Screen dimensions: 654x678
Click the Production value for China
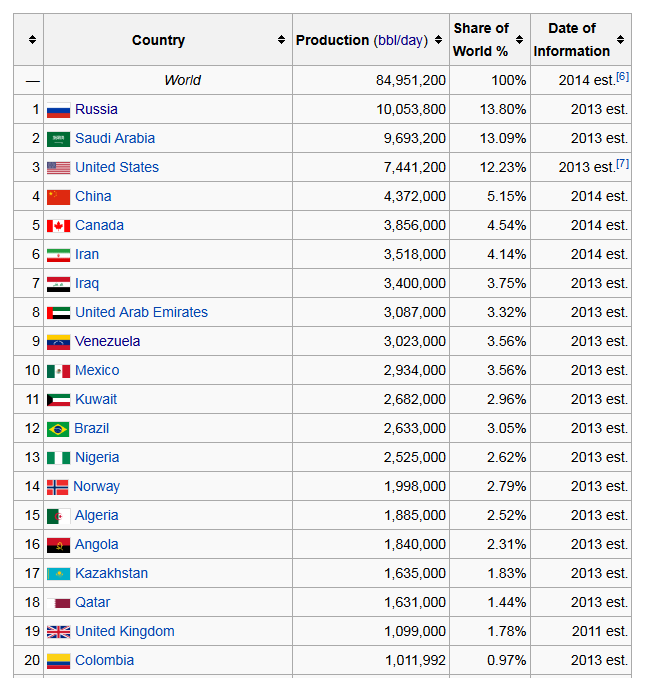click(x=414, y=197)
